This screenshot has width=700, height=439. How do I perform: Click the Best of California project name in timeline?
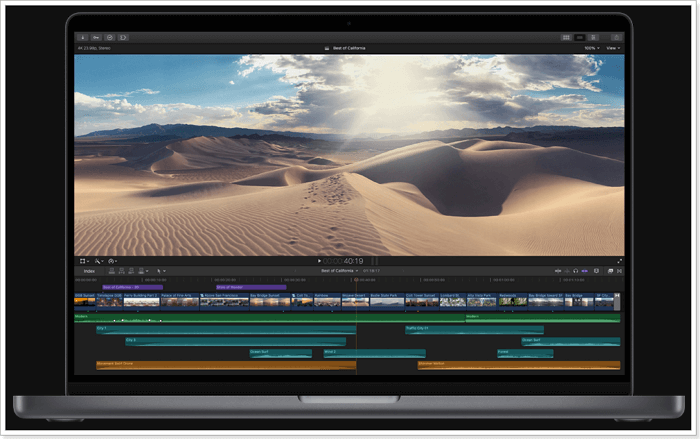coord(339,271)
